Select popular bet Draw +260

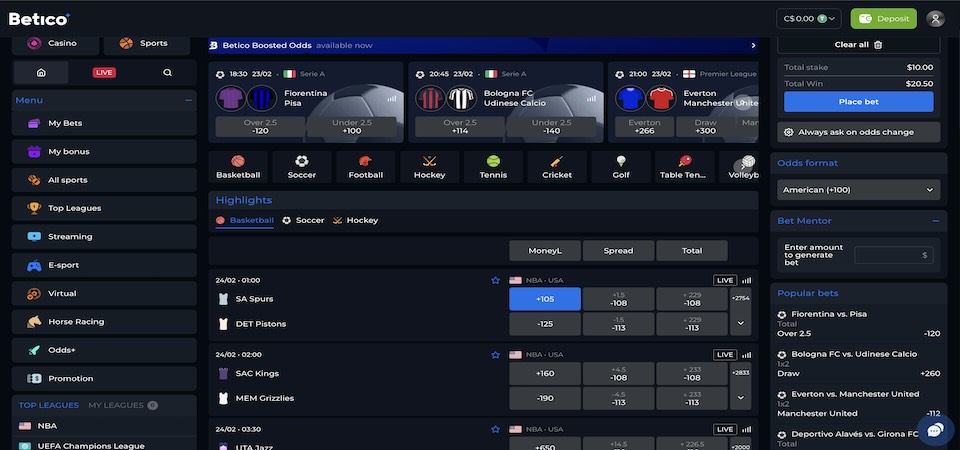coord(858,373)
